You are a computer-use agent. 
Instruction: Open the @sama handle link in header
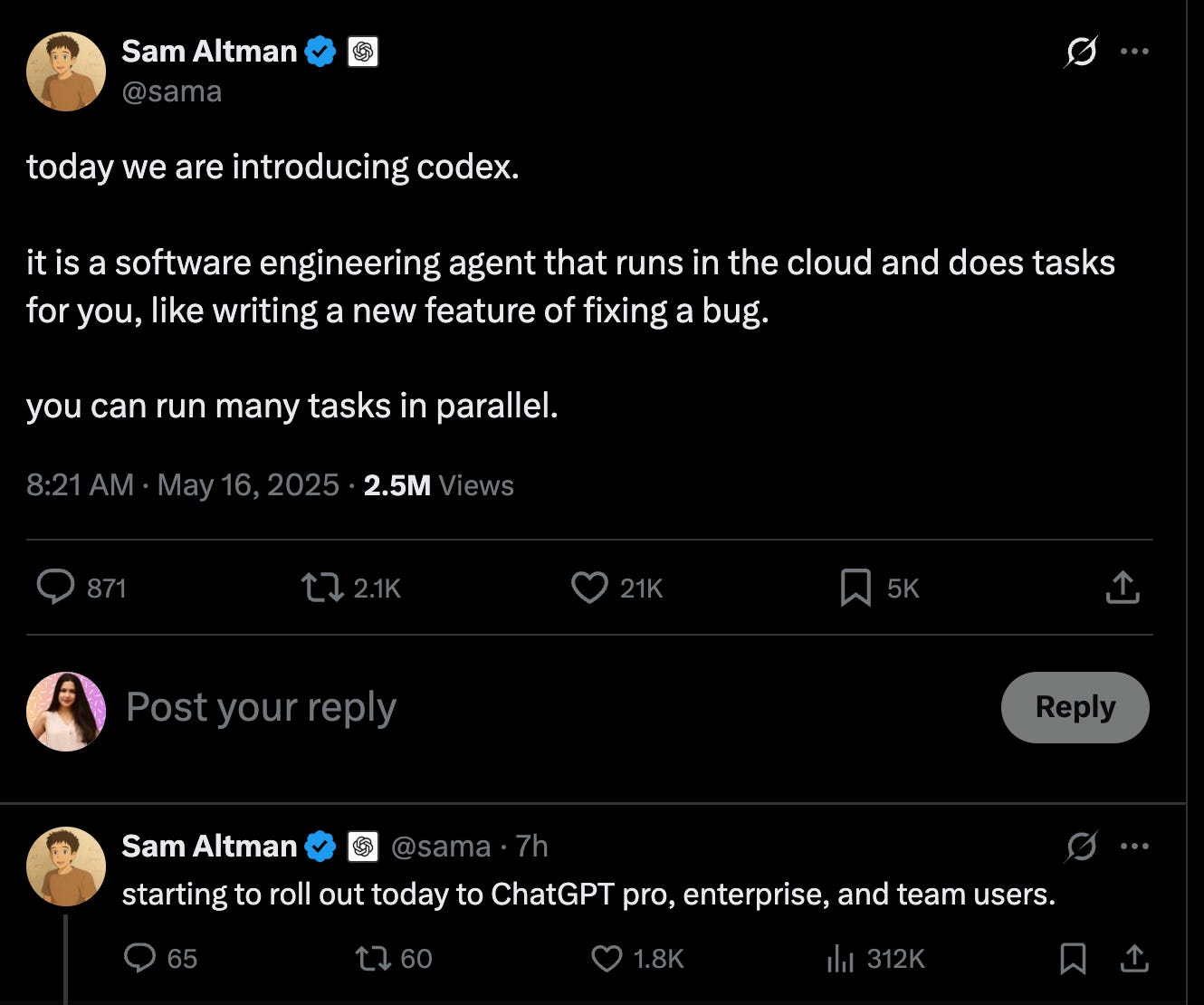point(171,91)
